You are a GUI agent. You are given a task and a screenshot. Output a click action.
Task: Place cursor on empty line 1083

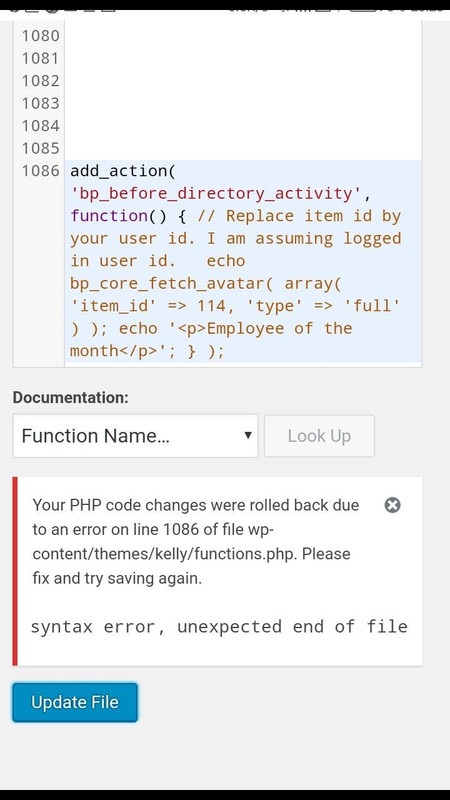coord(243,104)
